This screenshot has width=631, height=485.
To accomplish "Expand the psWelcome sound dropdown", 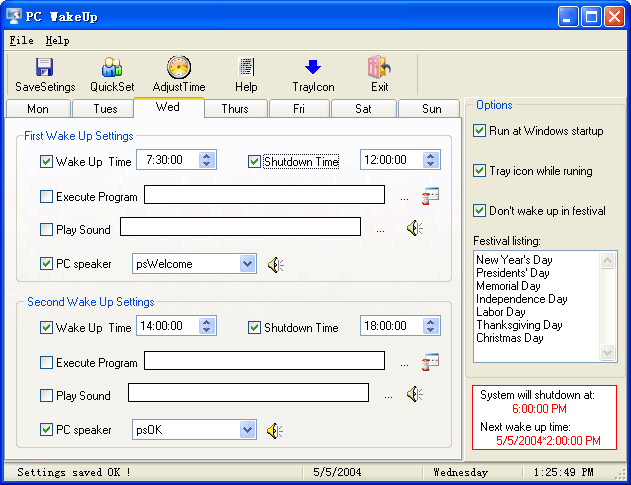I will [x=247, y=264].
